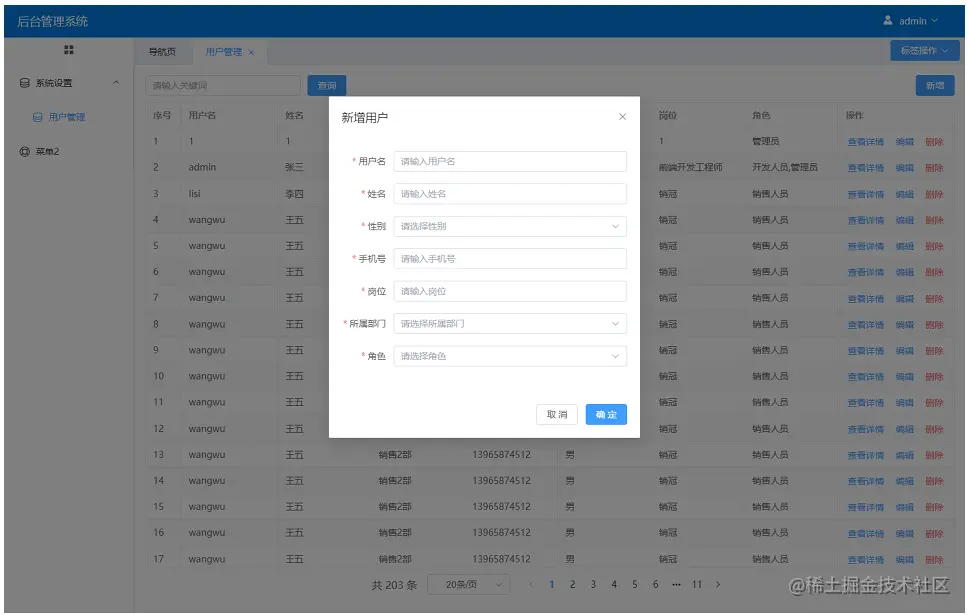Click the 后台管理系统 title
Viewport: 969px width, 615px height.
click(x=53, y=21)
